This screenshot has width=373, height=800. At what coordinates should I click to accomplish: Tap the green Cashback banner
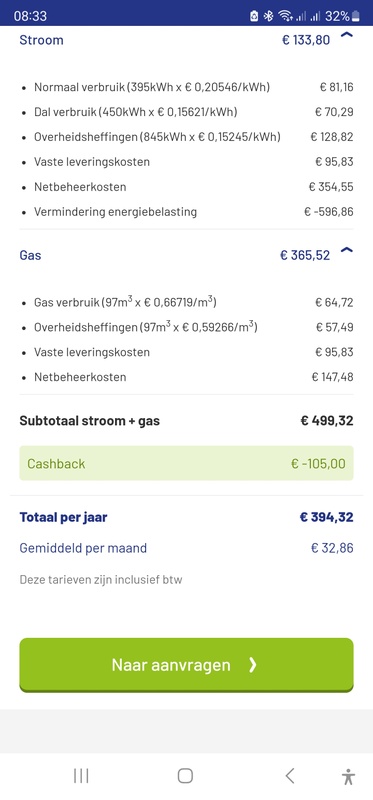(186, 463)
